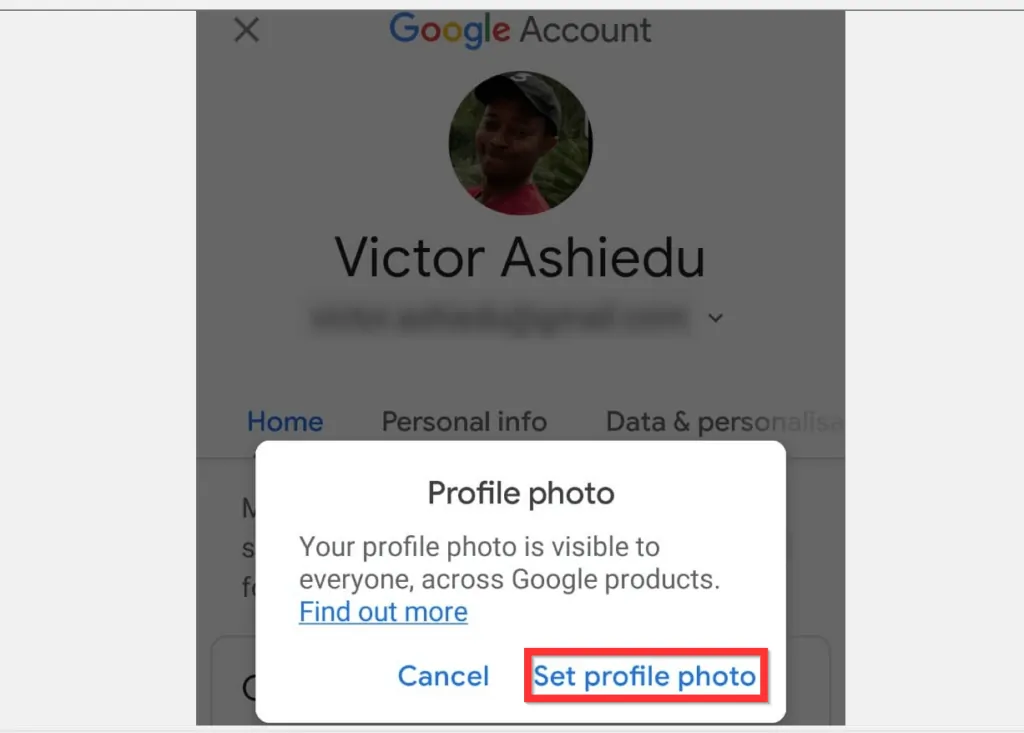This screenshot has height=733, width=1024.
Task: Click the light grey margin left of the page
Action: (98, 370)
